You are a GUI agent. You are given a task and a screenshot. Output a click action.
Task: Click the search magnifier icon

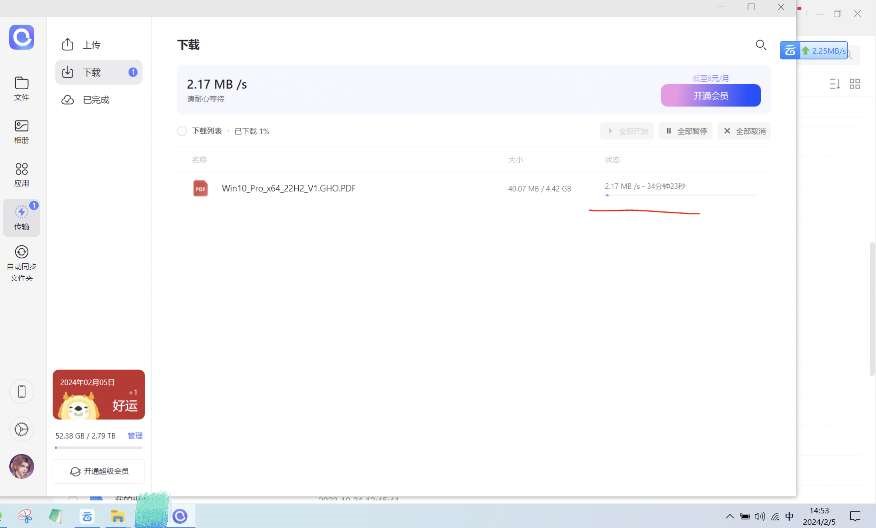(761, 46)
